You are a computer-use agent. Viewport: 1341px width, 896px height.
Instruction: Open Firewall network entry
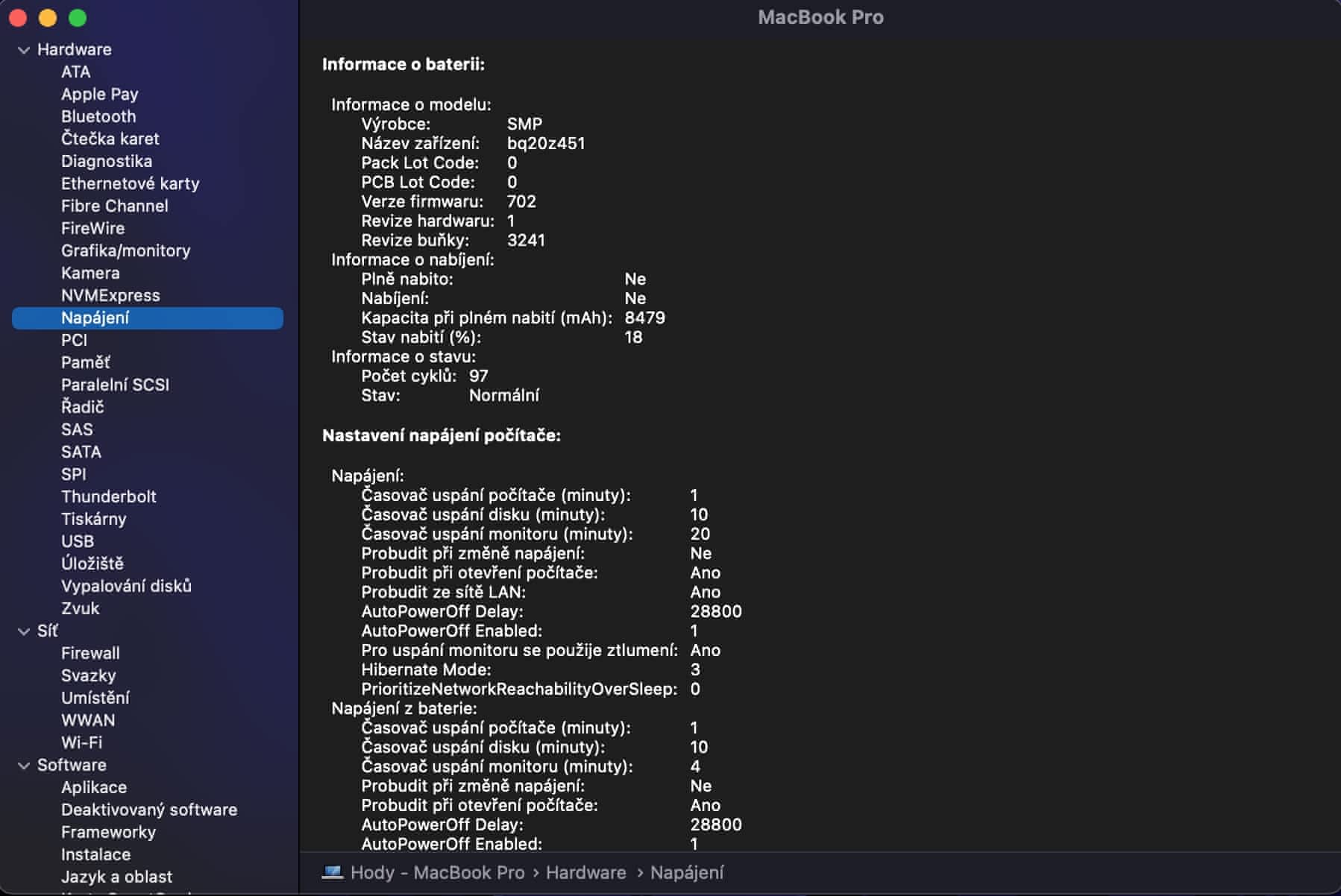coord(90,653)
